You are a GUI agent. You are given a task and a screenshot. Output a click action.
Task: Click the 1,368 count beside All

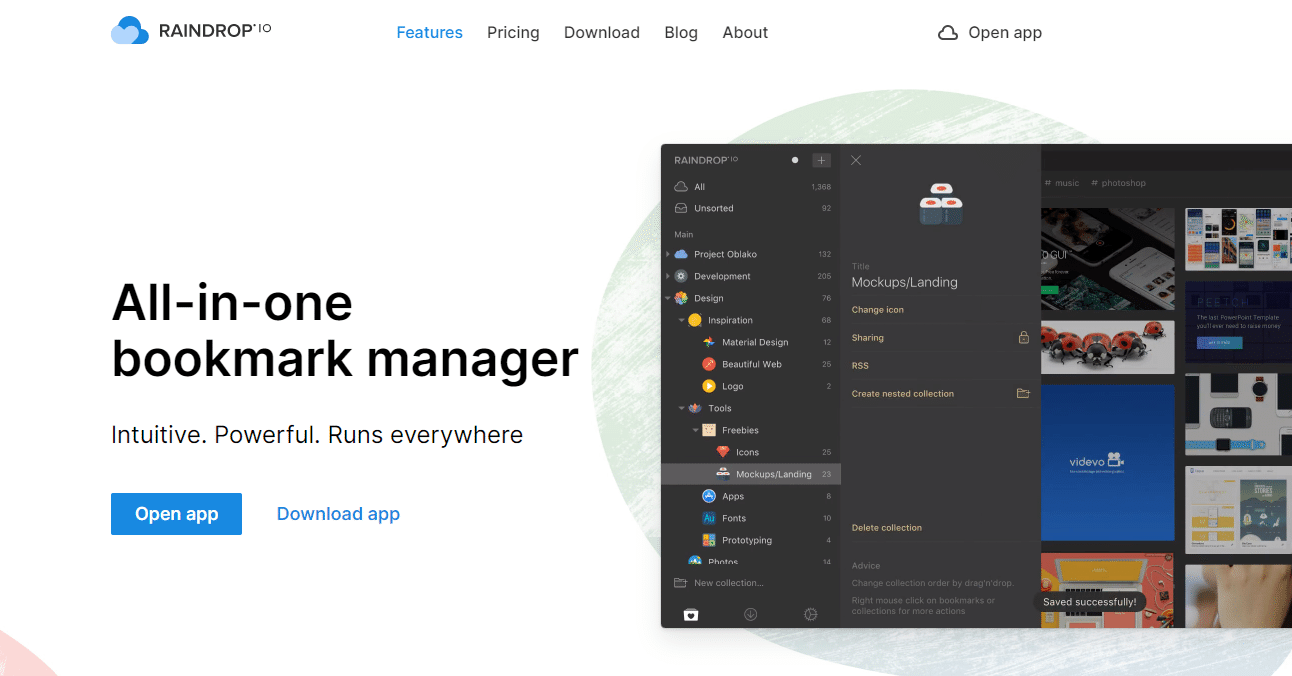(821, 187)
